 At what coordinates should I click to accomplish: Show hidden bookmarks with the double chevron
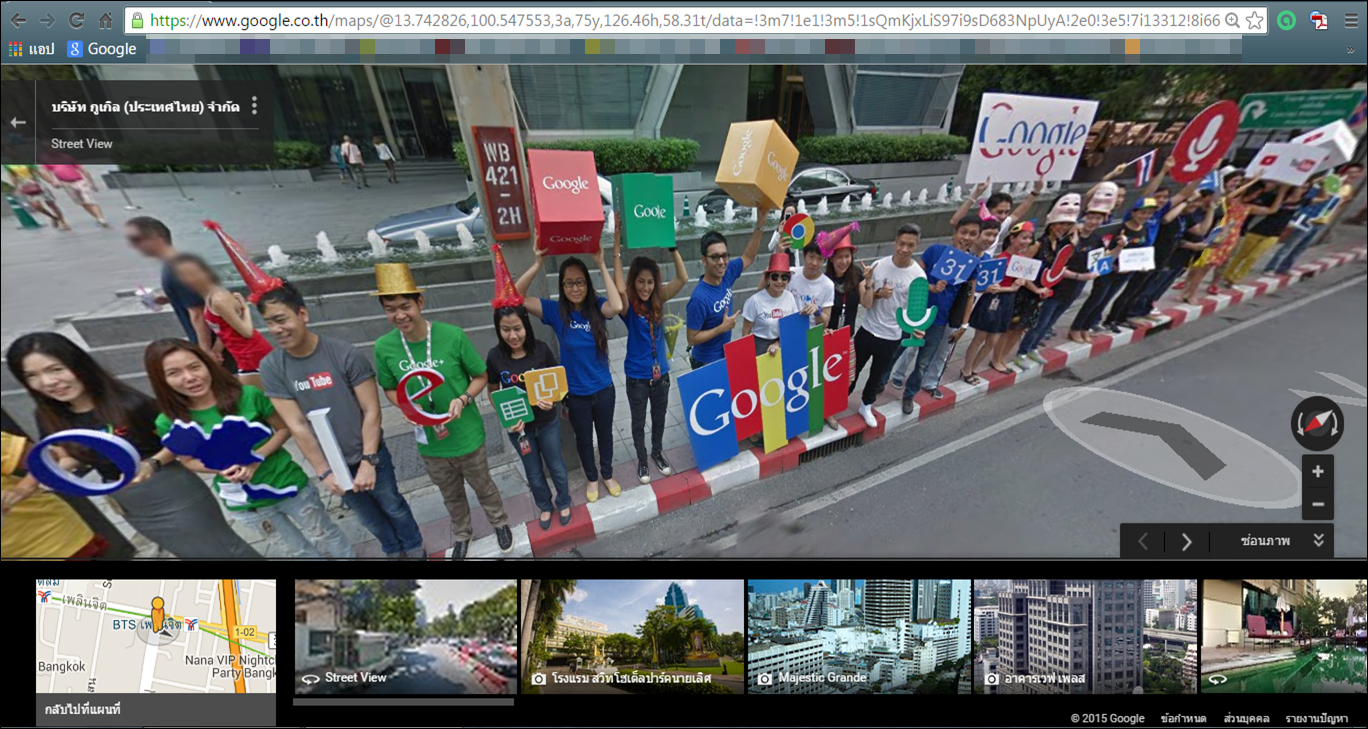point(1350,49)
